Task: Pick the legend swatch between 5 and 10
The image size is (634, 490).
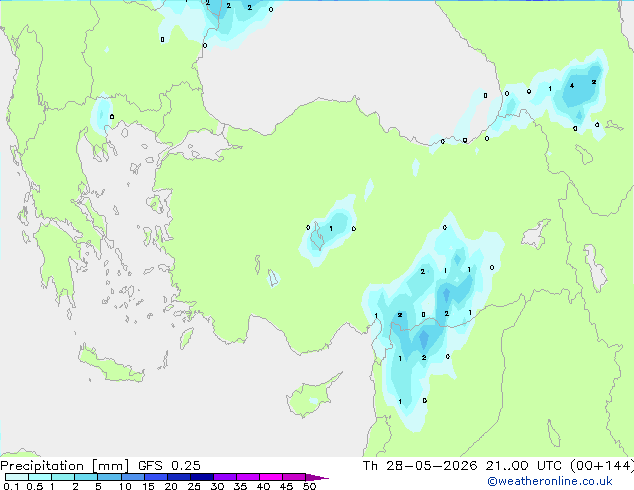Action: click(x=109, y=477)
